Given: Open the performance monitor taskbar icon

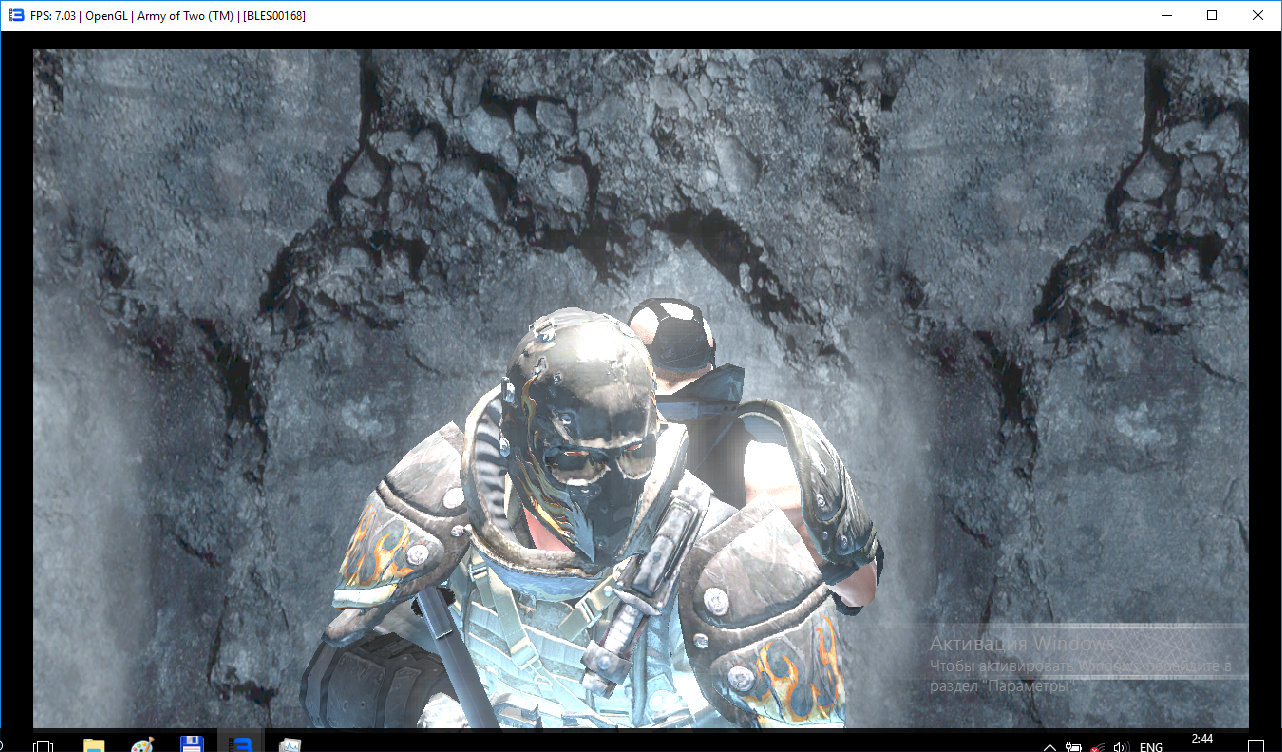Looking at the screenshot, I should click(x=290, y=745).
